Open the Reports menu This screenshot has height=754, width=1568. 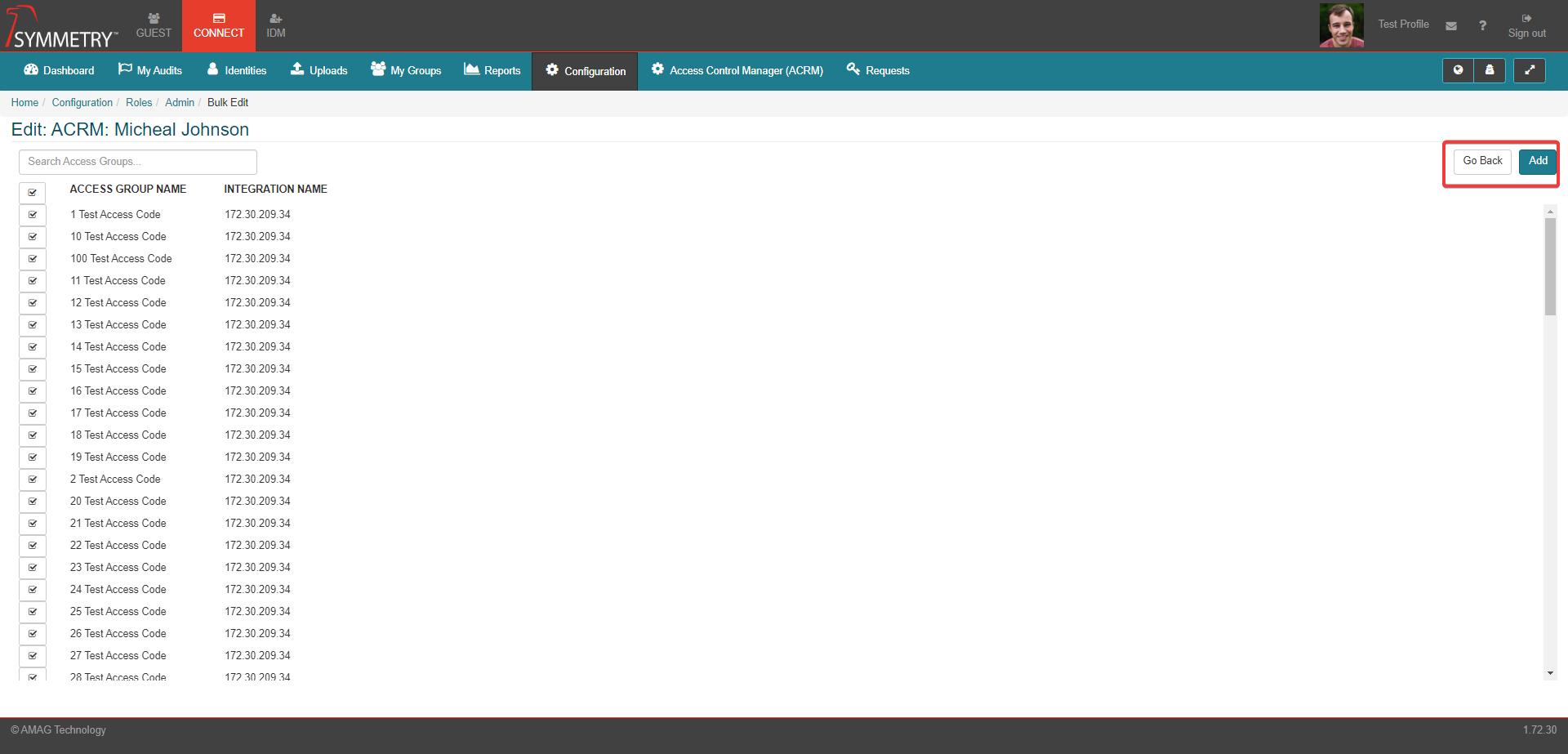pos(492,70)
